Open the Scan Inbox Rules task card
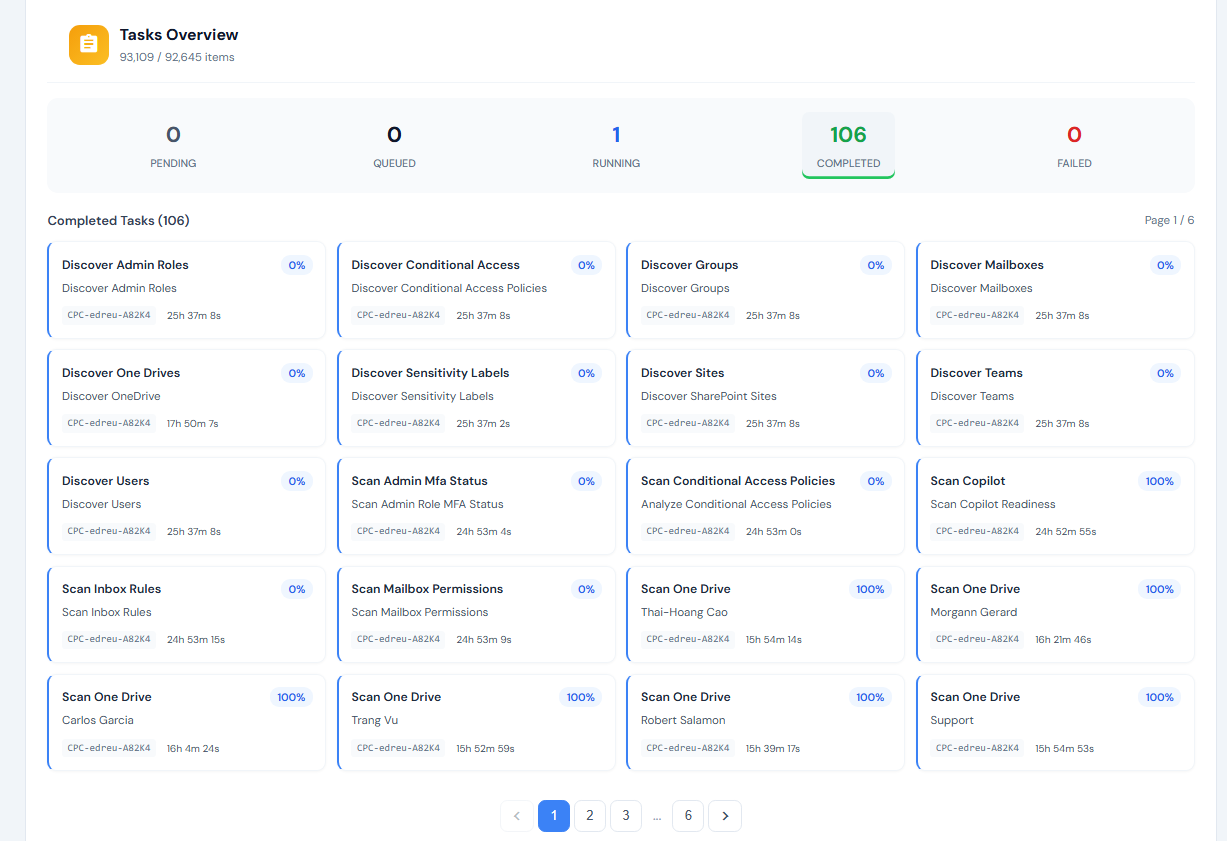Image resolution: width=1227 pixels, height=841 pixels. click(186, 614)
